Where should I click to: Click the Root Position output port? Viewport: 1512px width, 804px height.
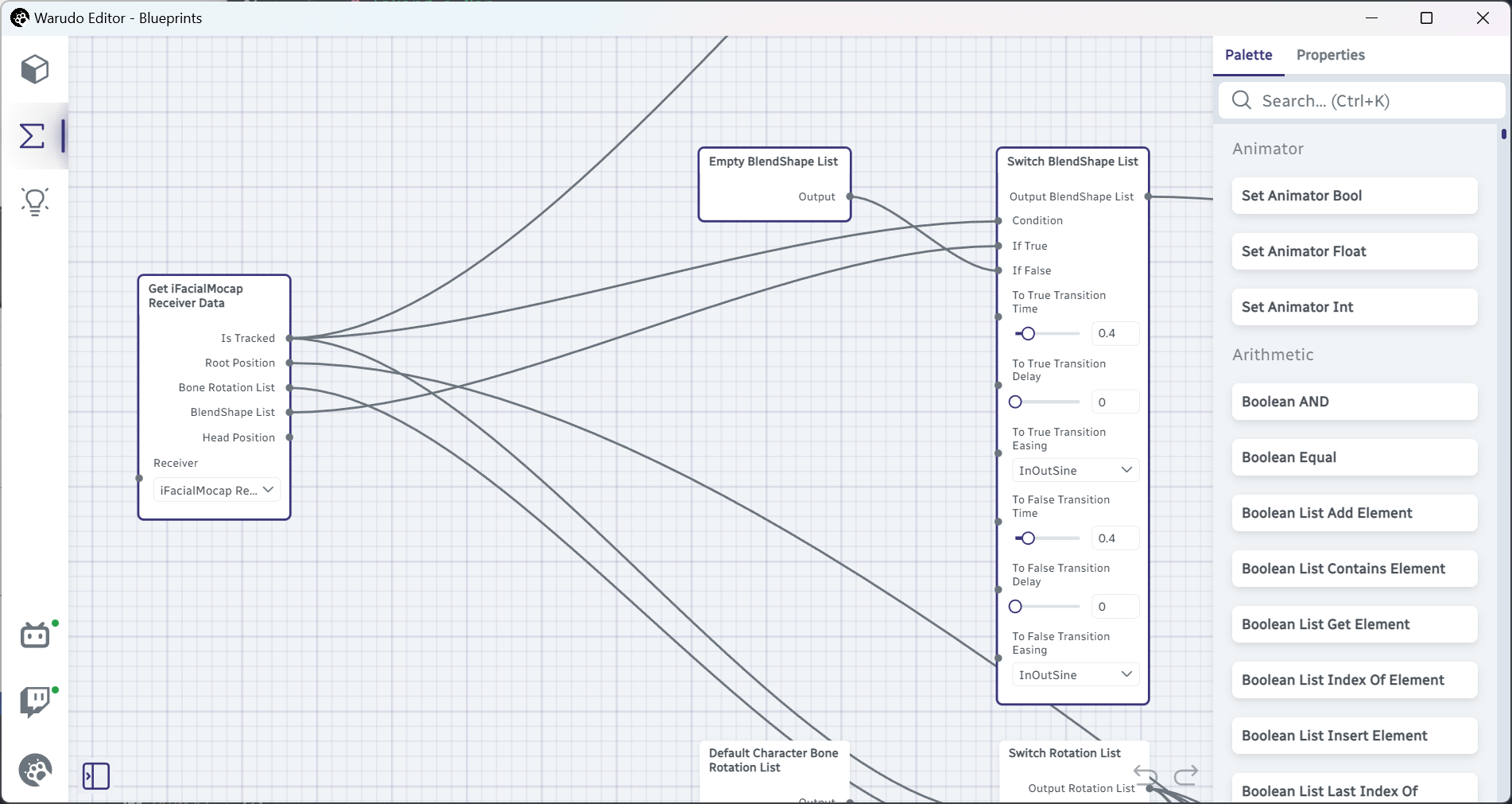(289, 363)
